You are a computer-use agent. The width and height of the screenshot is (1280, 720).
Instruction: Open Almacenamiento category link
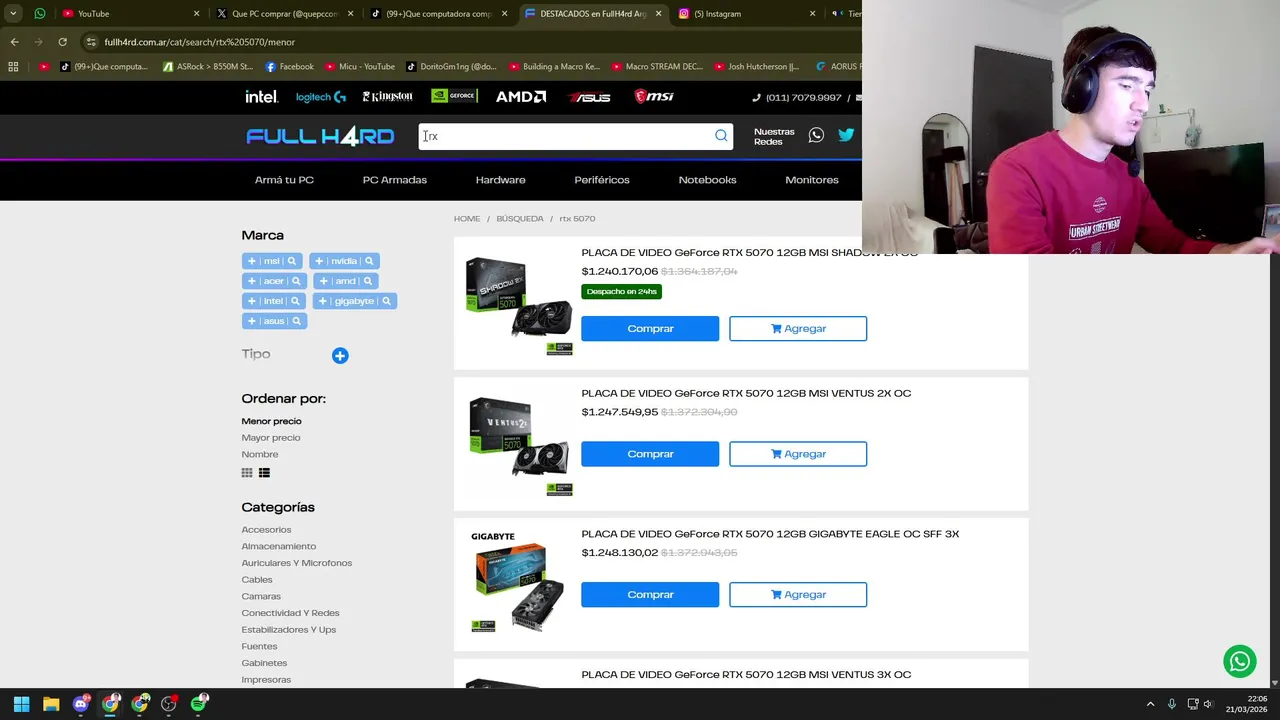[x=278, y=546]
